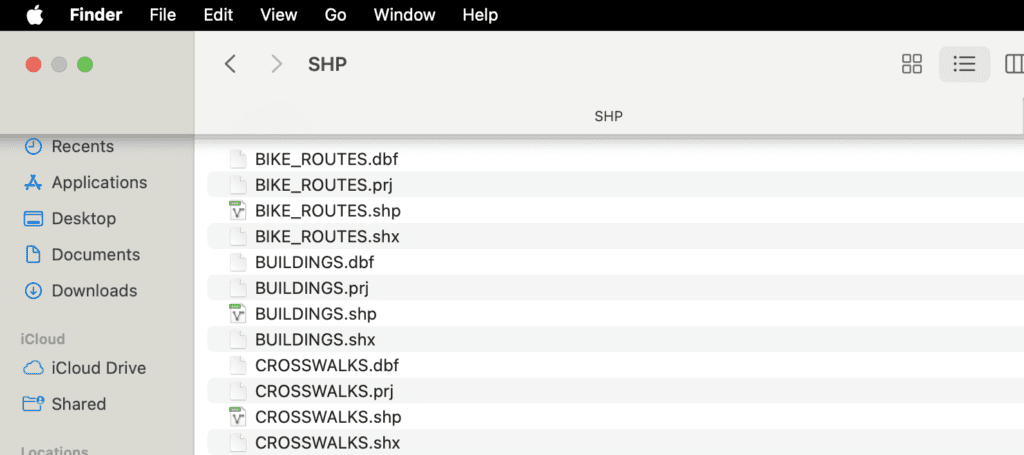The width and height of the screenshot is (1024, 455).
Task: Click the BIKE_ROUTES.shp file icon
Action: point(237,211)
